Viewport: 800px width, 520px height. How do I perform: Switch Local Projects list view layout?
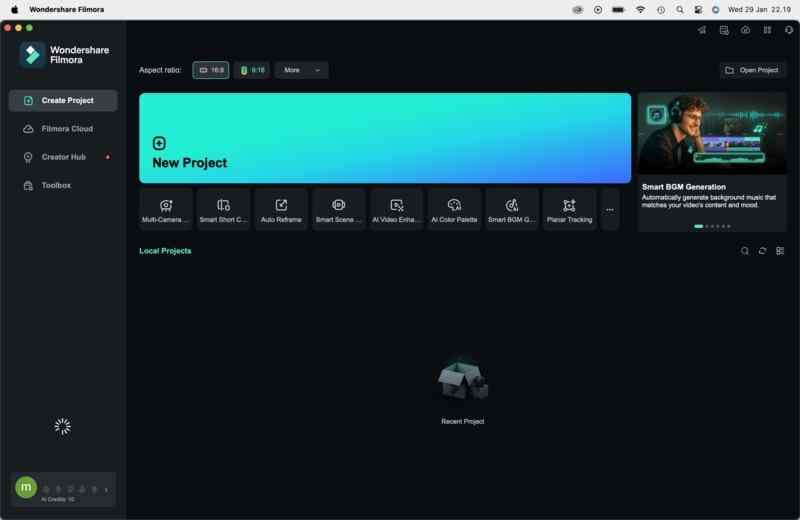[780, 251]
